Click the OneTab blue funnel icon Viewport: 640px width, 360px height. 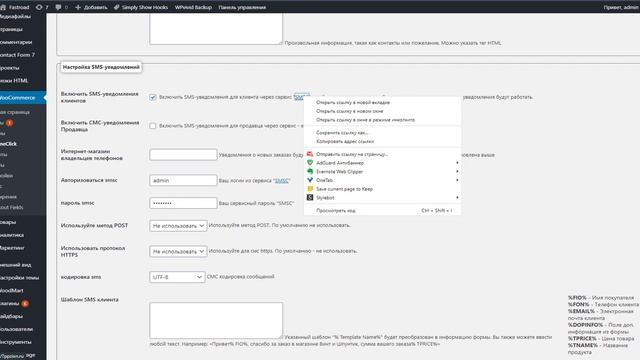(x=310, y=180)
